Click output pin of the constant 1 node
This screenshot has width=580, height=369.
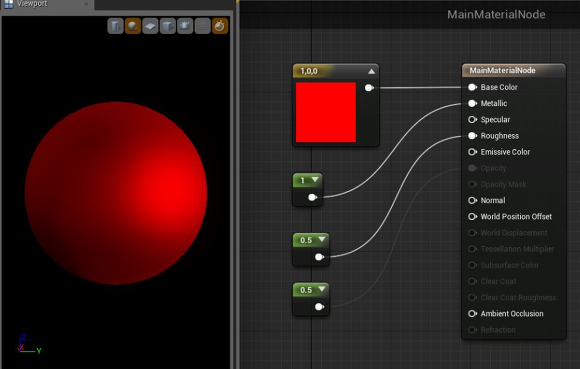point(313,197)
